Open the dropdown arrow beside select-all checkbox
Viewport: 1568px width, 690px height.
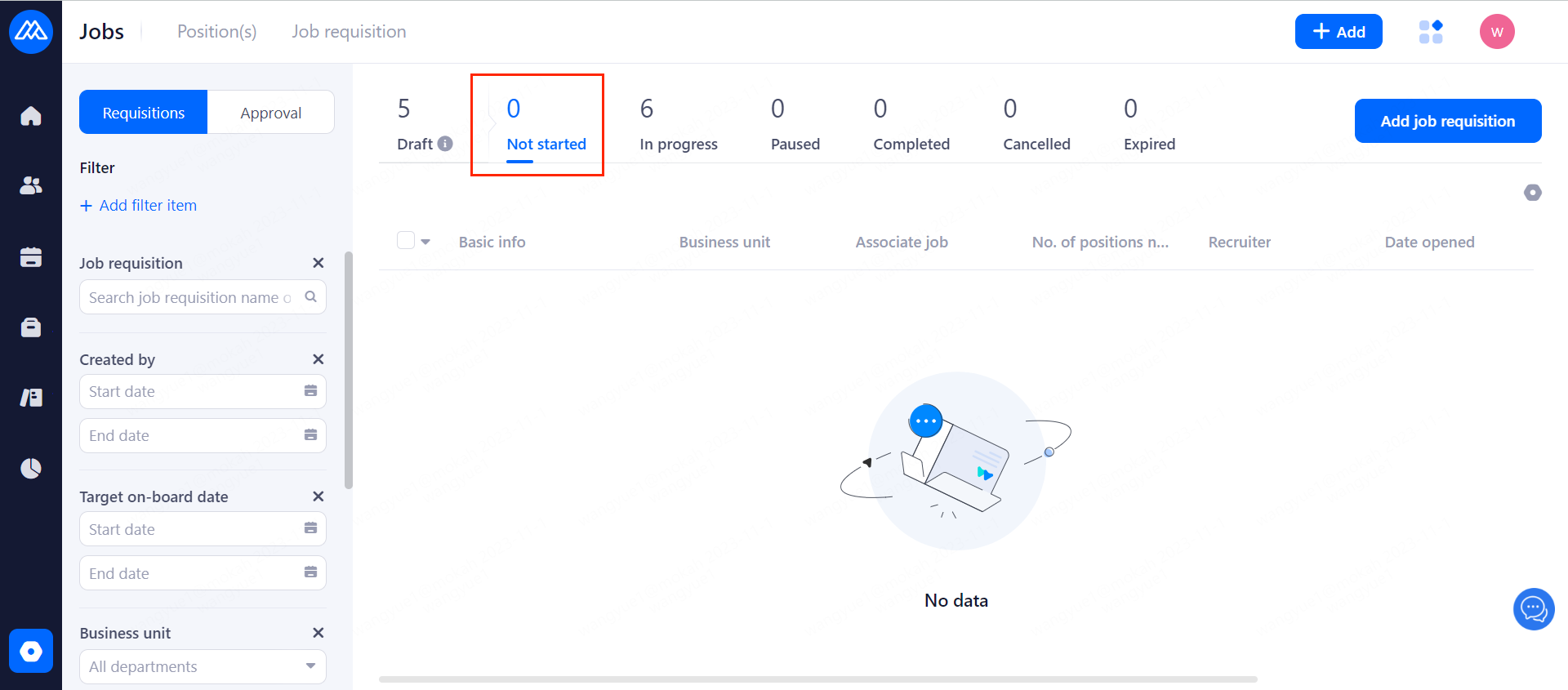(x=425, y=242)
